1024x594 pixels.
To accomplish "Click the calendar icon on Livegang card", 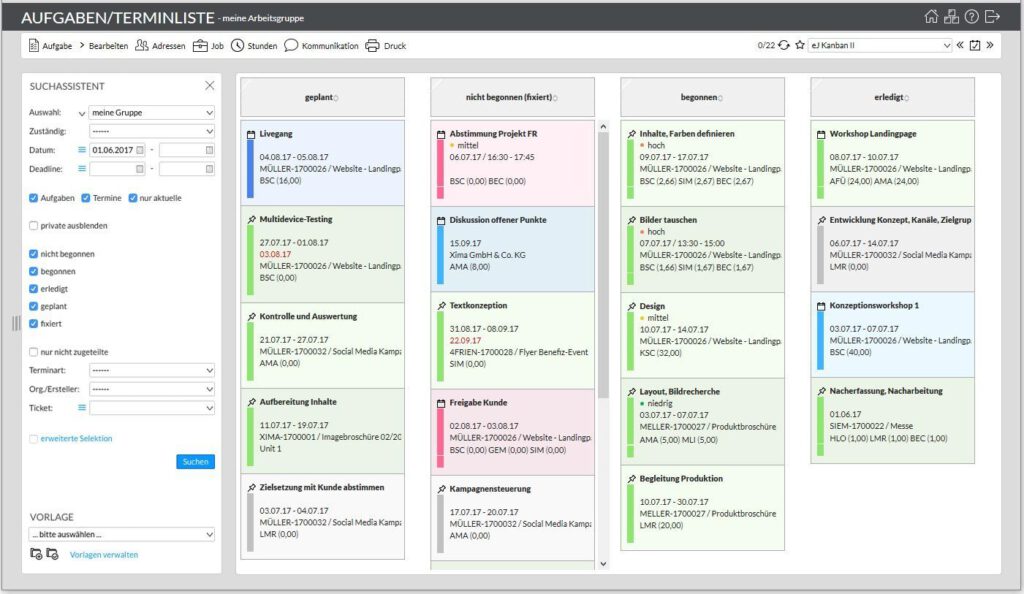I will tap(251, 134).
